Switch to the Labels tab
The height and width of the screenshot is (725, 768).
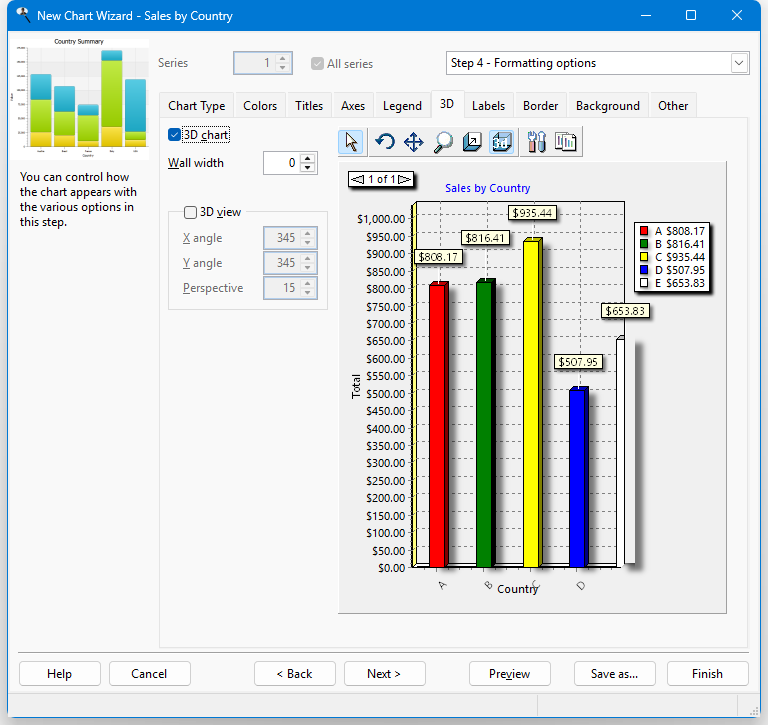pos(488,106)
